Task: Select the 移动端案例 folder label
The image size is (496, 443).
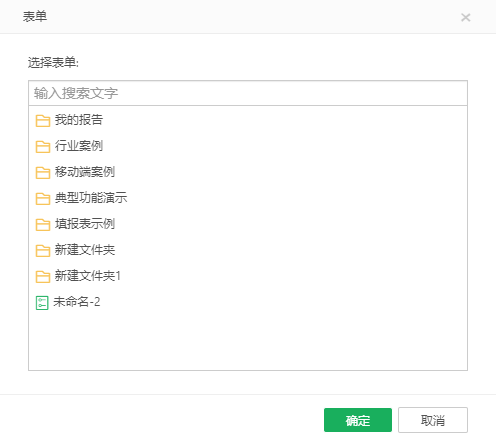Action: click(x=85, y=172)
